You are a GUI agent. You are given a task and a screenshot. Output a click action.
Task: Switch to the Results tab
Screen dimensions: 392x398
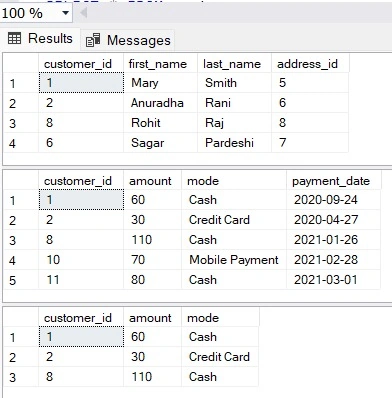[40, 39]
